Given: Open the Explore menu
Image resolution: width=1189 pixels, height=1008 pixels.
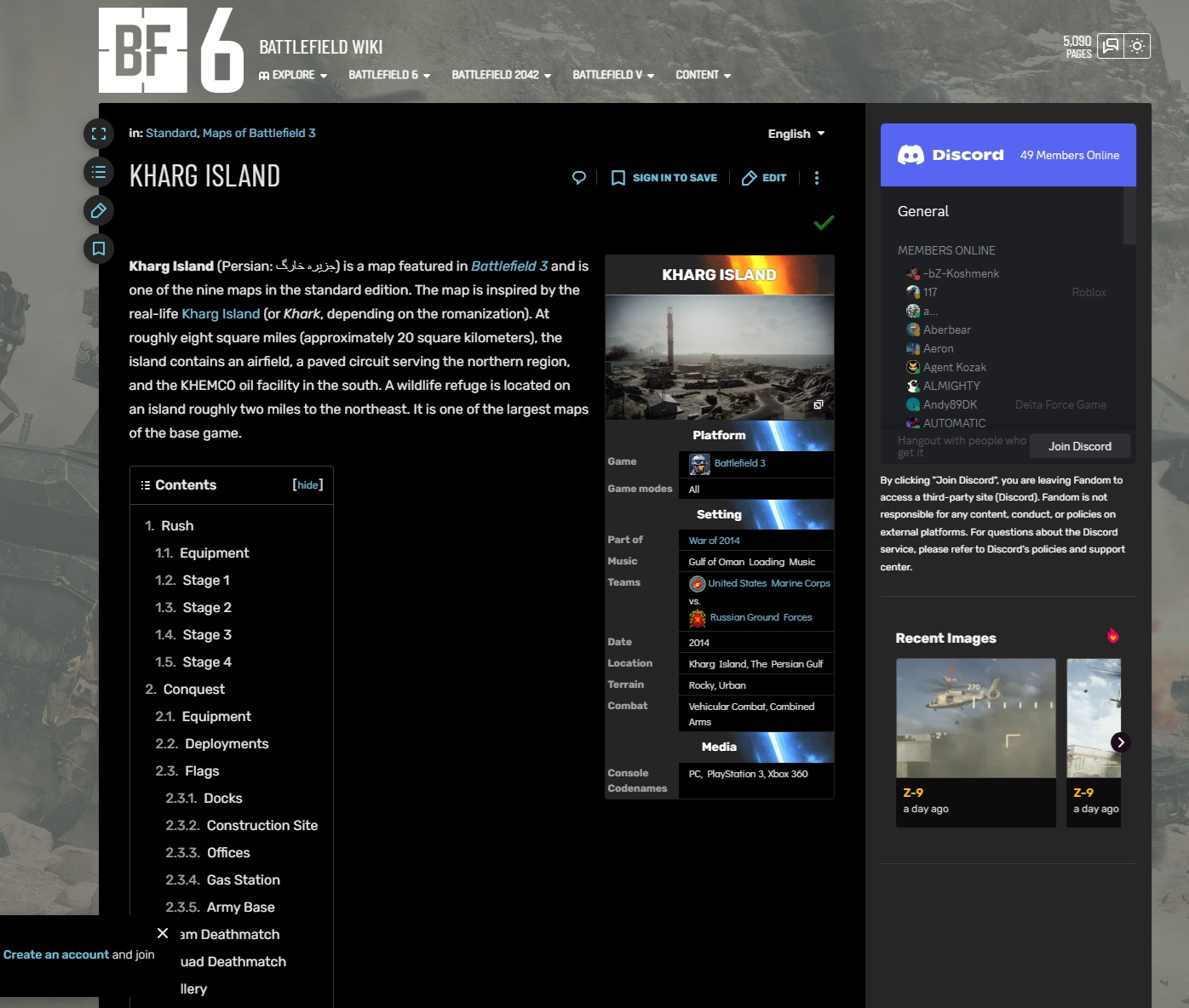Looking at the screenshot, I should 293,75.
